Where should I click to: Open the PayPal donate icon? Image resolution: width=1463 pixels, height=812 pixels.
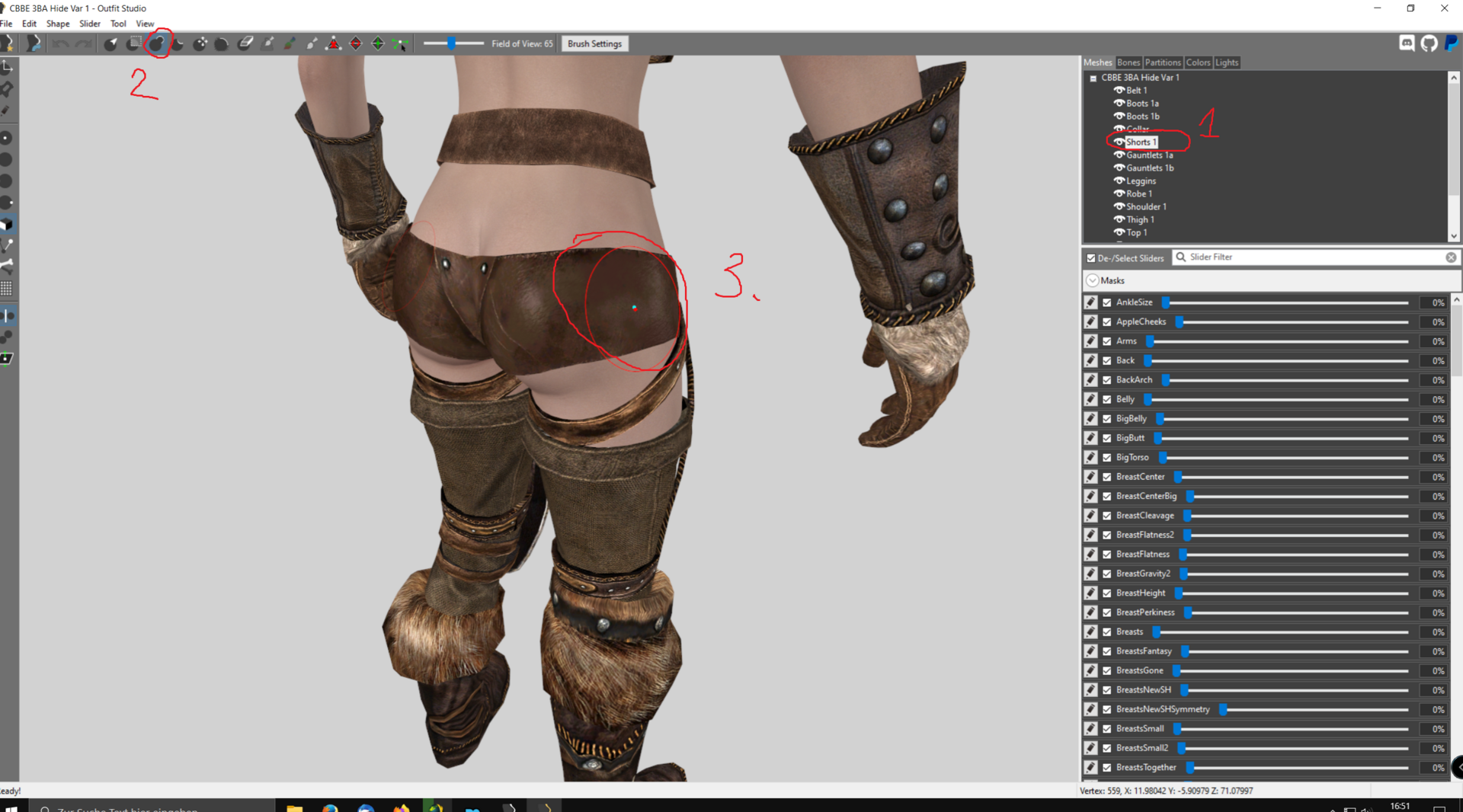(x=1452, y=43)
